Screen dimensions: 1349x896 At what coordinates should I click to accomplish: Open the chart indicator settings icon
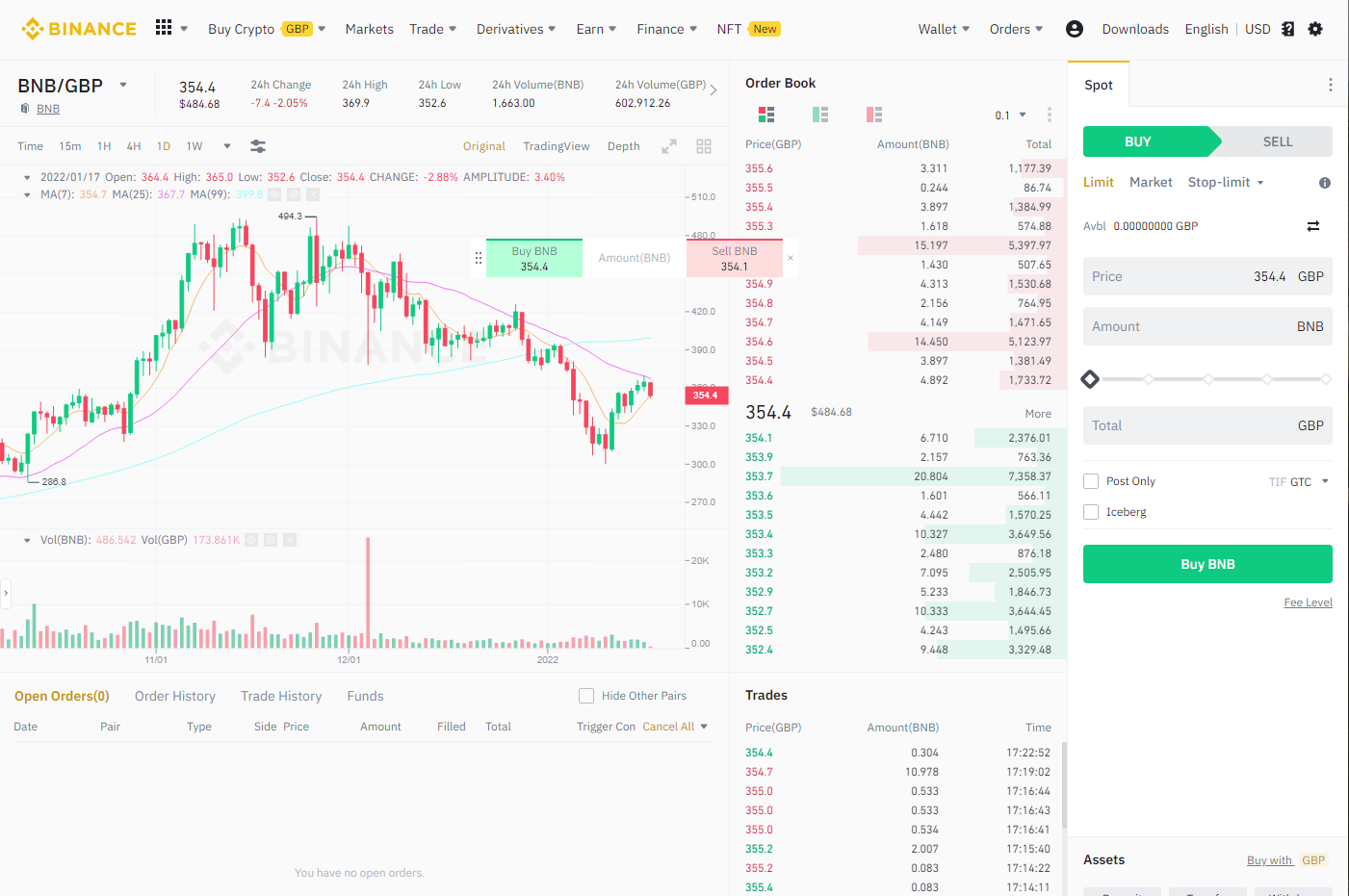(x=257, y=145)
